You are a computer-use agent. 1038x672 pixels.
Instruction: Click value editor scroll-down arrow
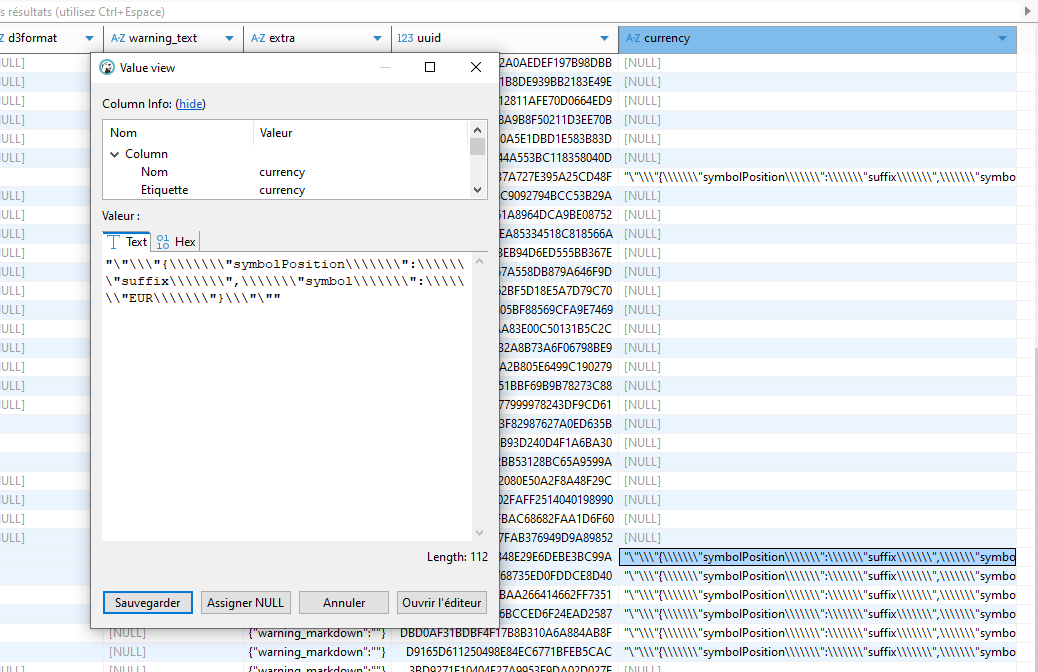pyautogui.click(x=480, y=533)
